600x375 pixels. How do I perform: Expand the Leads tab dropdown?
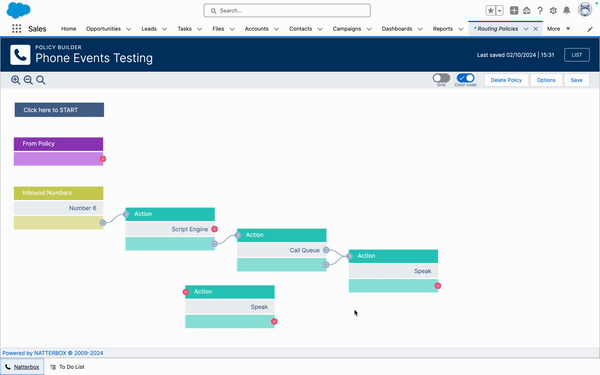click(x=165, y=29)
